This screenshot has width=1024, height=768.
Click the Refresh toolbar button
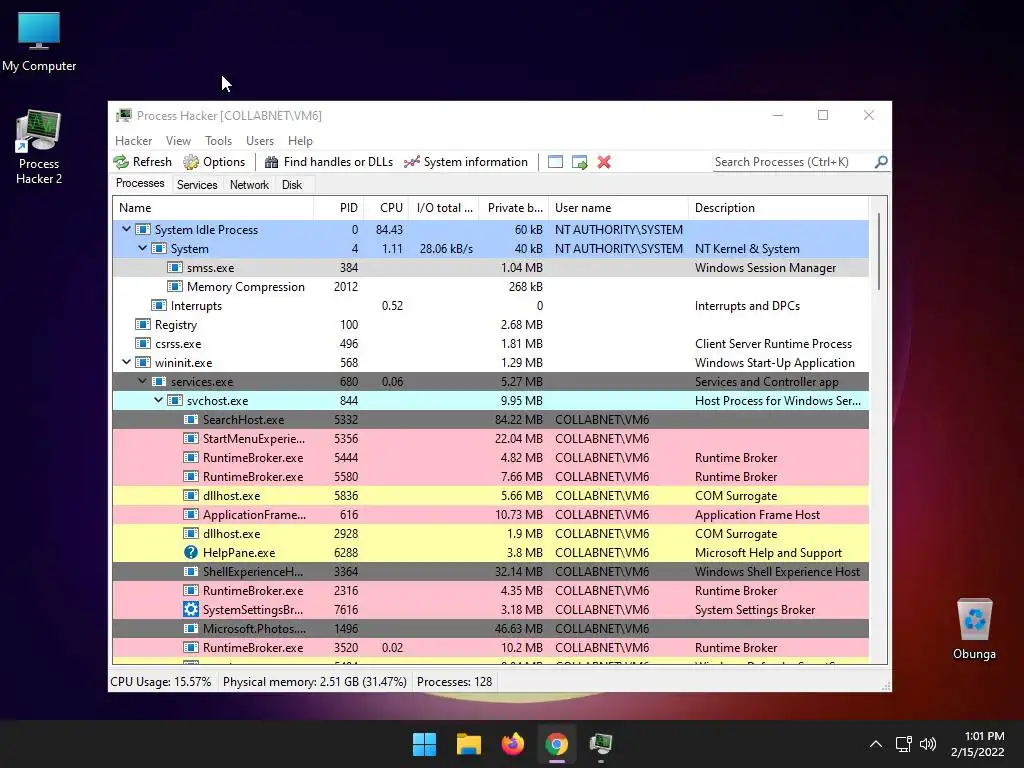click(x=142, y=162)
